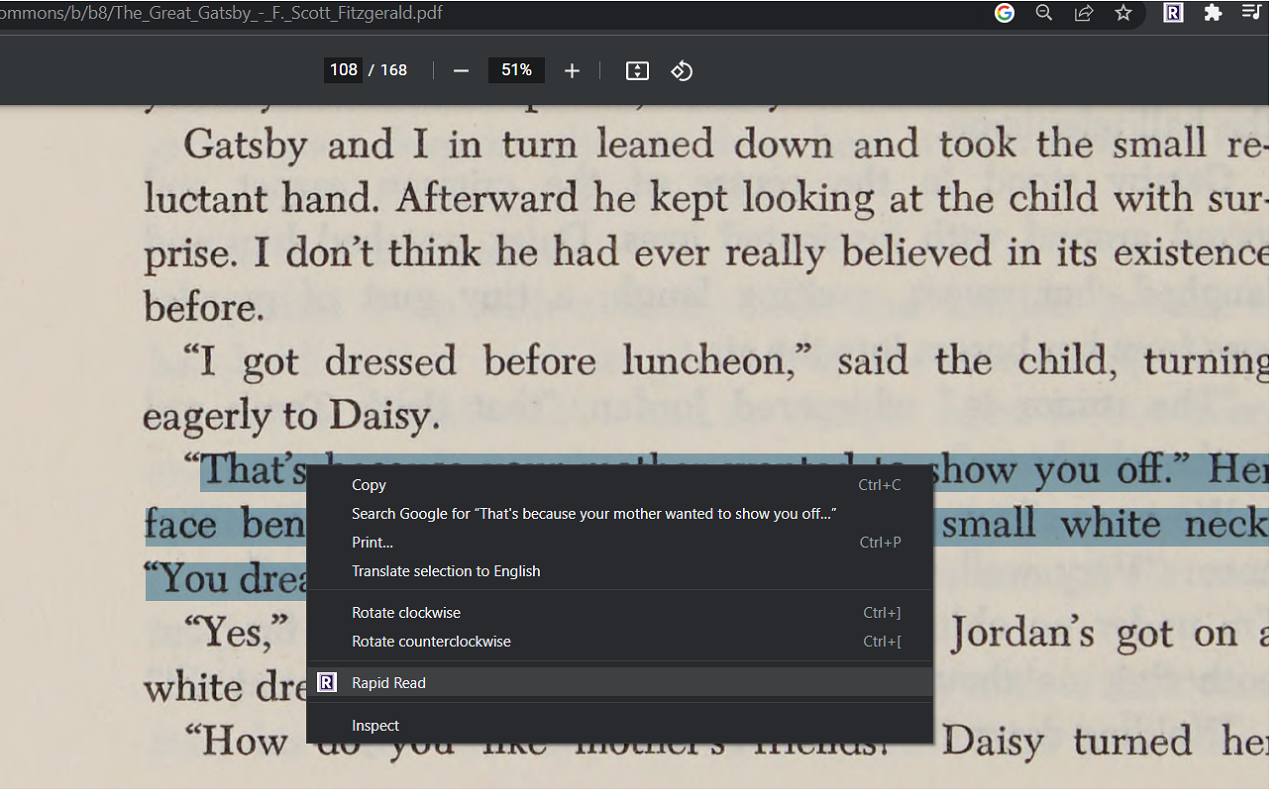Click the fit to page icon
Screen dimensions: 1280x800
click(637, 71)
